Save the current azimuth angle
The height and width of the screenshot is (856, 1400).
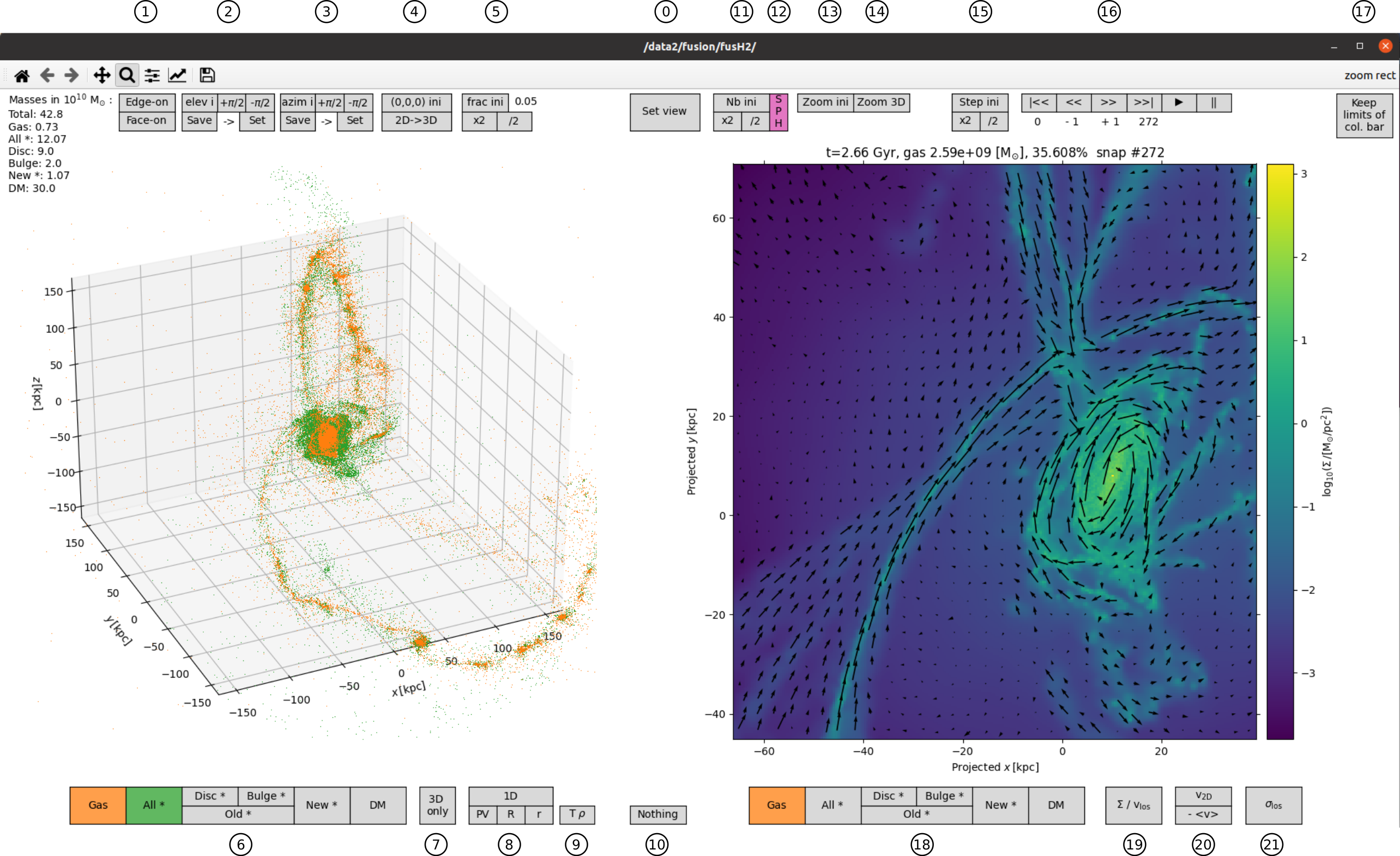(x=298, y=121)
